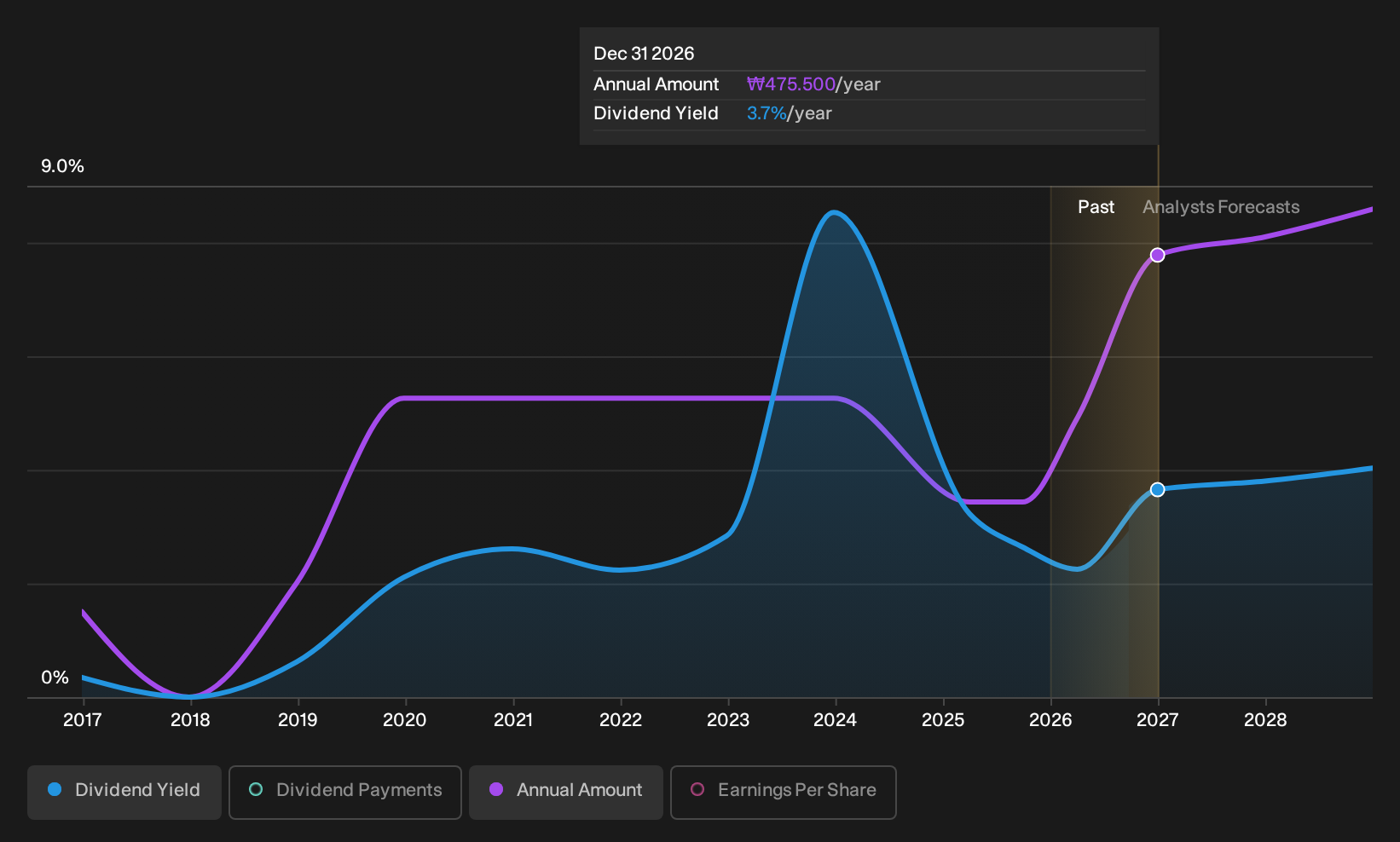Click the ₩475.500/year annual amount value

pos(813,84)
